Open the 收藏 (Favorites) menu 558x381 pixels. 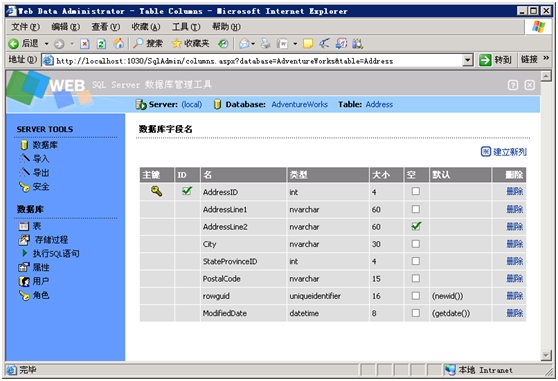click(146, 27)
